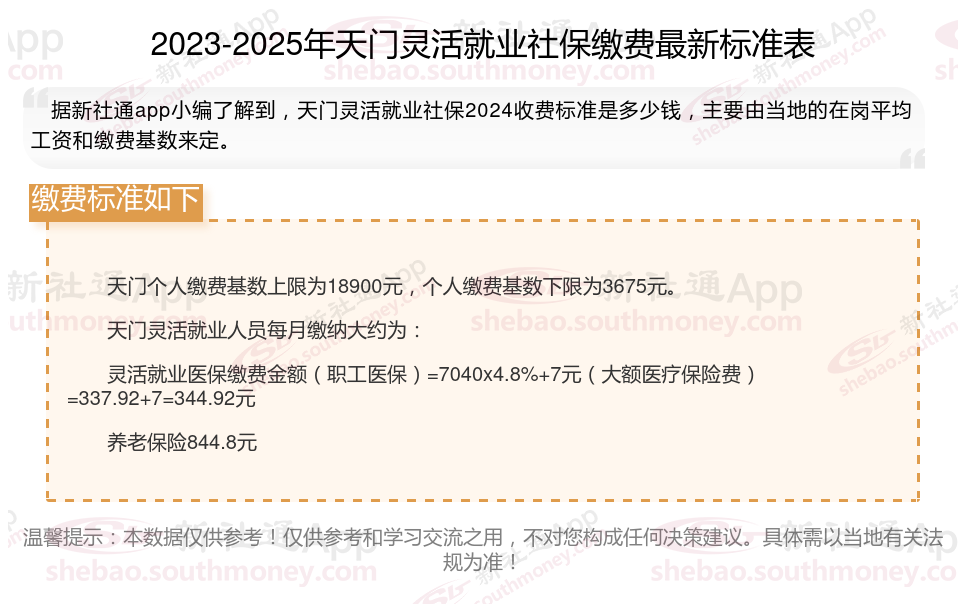Screen dimensions: 958x612
Task: Click the 规为准 ending line of disclaimer
Action: coord(480,562)
